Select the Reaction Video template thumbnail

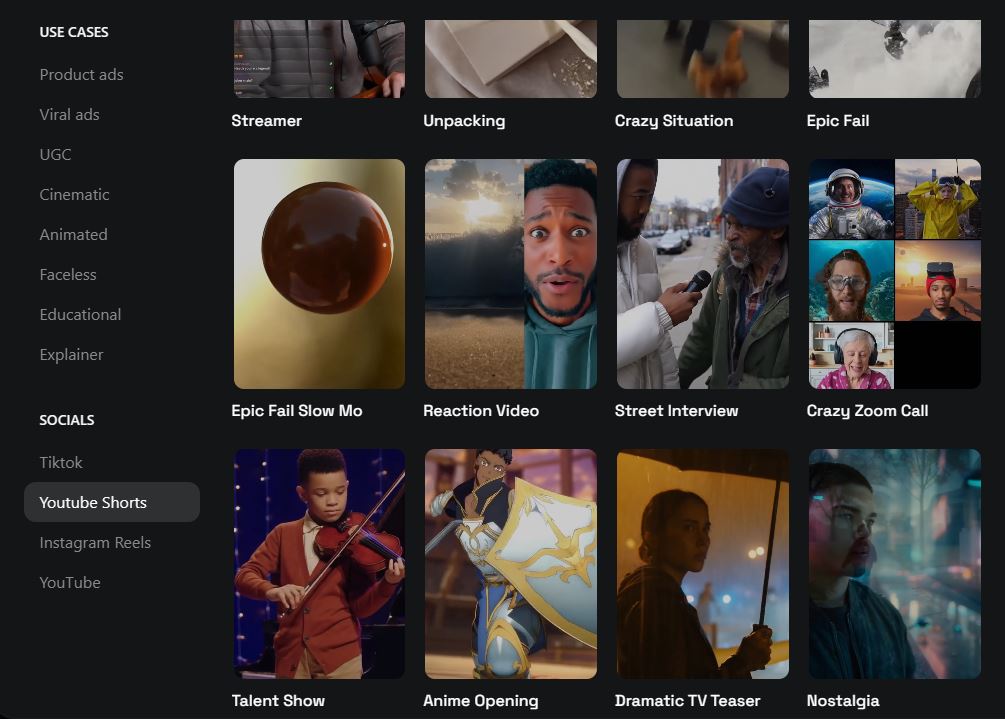point(510,274)
